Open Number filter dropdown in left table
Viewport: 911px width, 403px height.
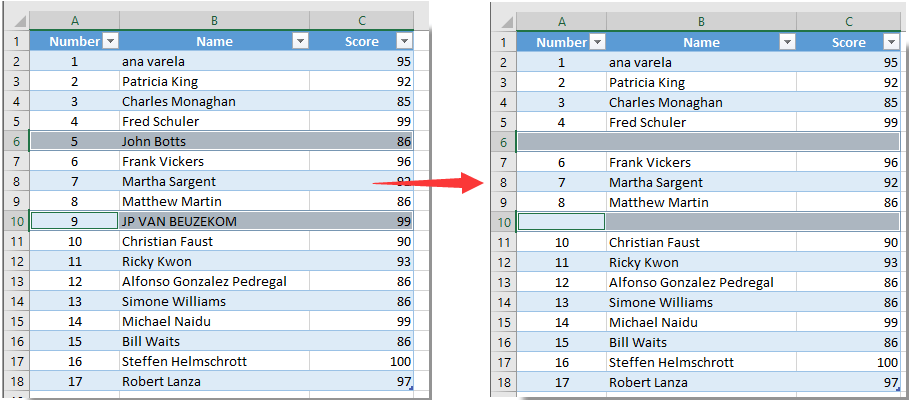[x=111, y=41]
